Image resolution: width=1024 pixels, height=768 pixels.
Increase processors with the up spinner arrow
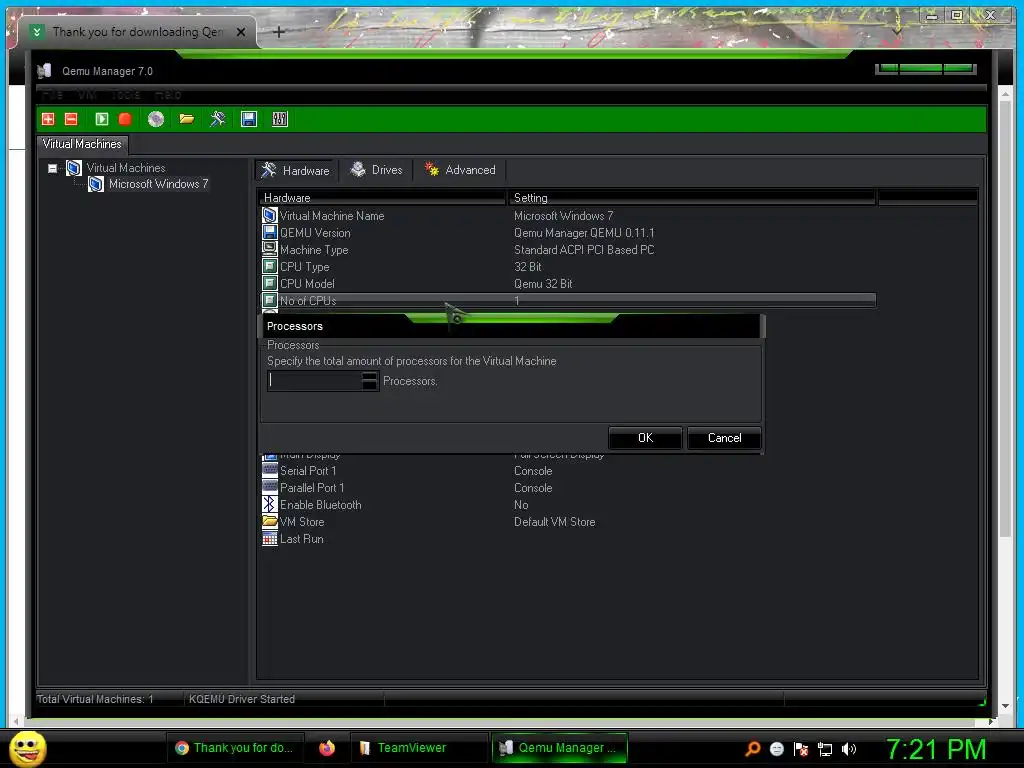point(370,376)
